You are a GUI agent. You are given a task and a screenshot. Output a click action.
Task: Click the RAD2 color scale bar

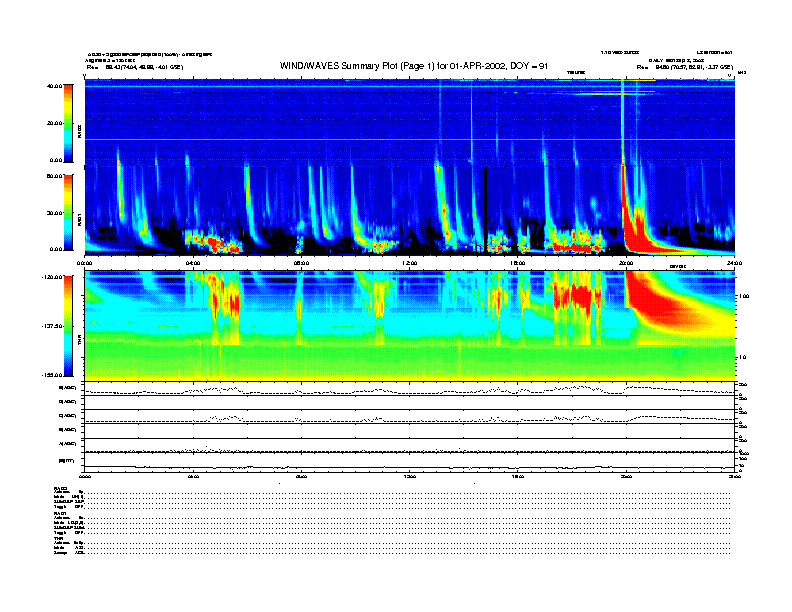[x=68, y=123]
